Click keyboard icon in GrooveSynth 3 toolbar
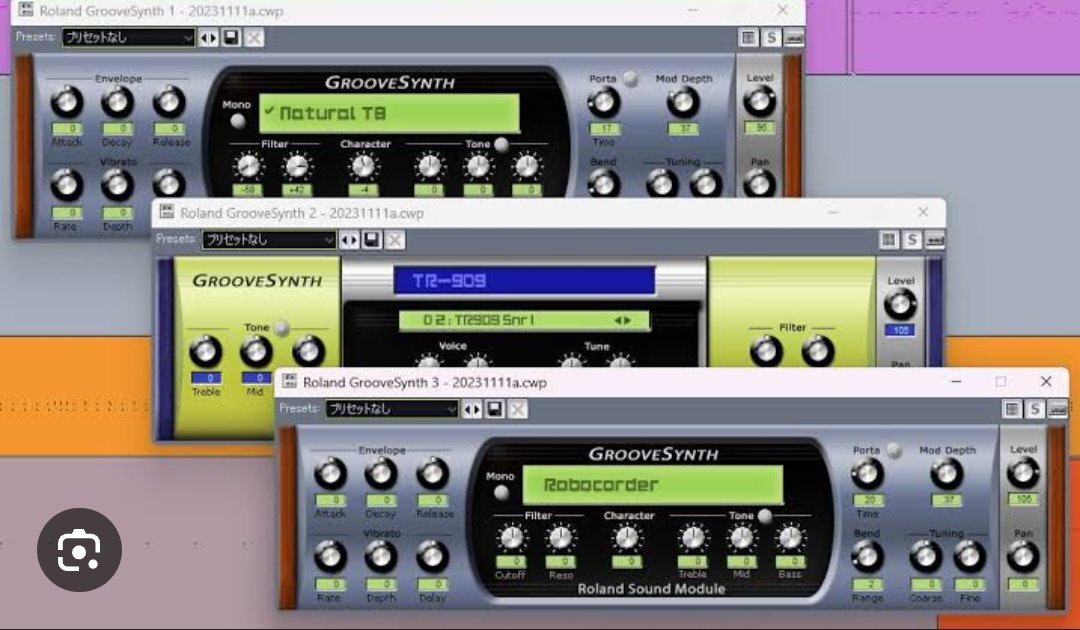Viewport: 1080px width, 630px height. point(1057,409)
